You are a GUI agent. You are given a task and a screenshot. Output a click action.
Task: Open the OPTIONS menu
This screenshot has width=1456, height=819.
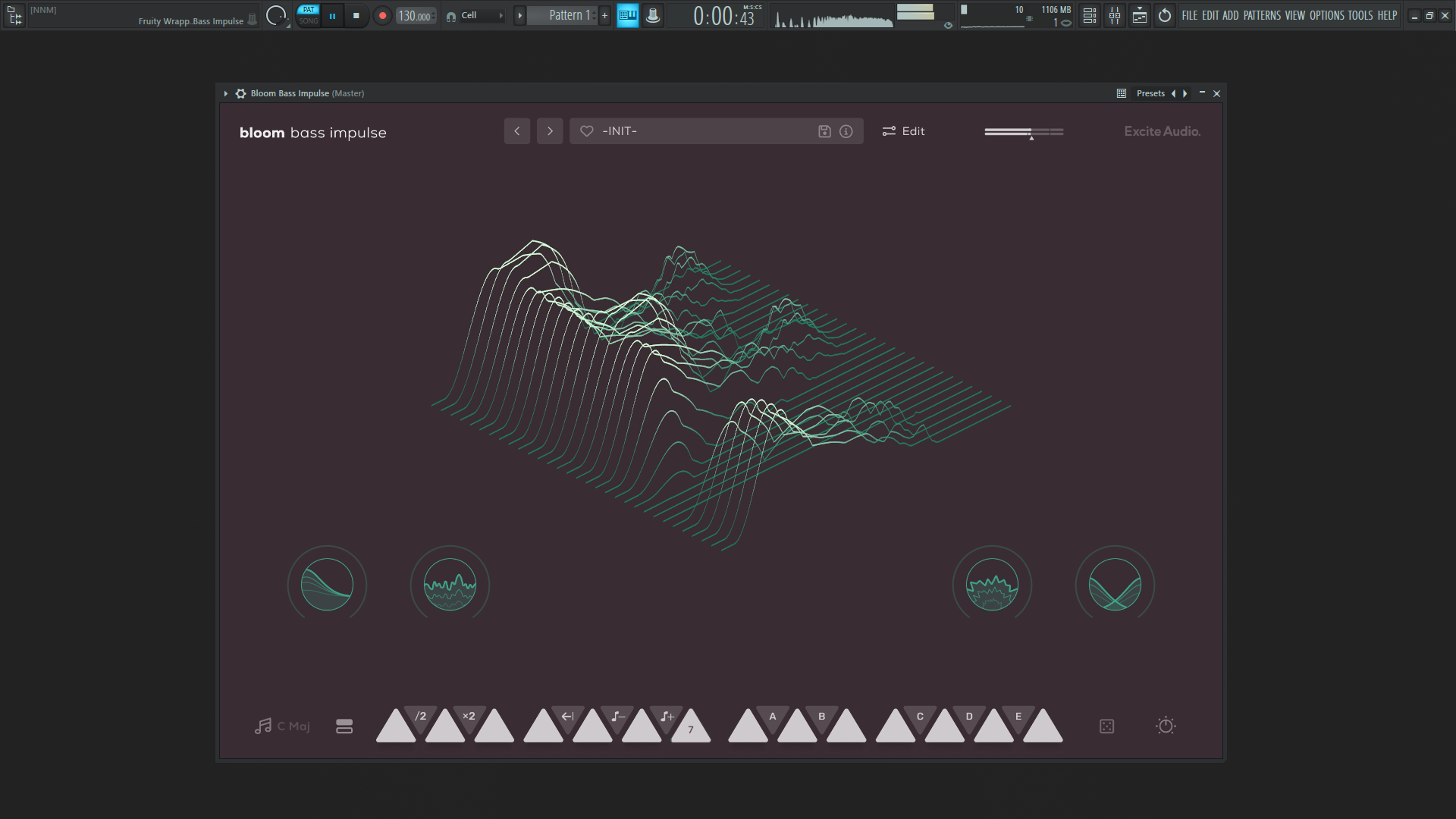point(1326,15)
